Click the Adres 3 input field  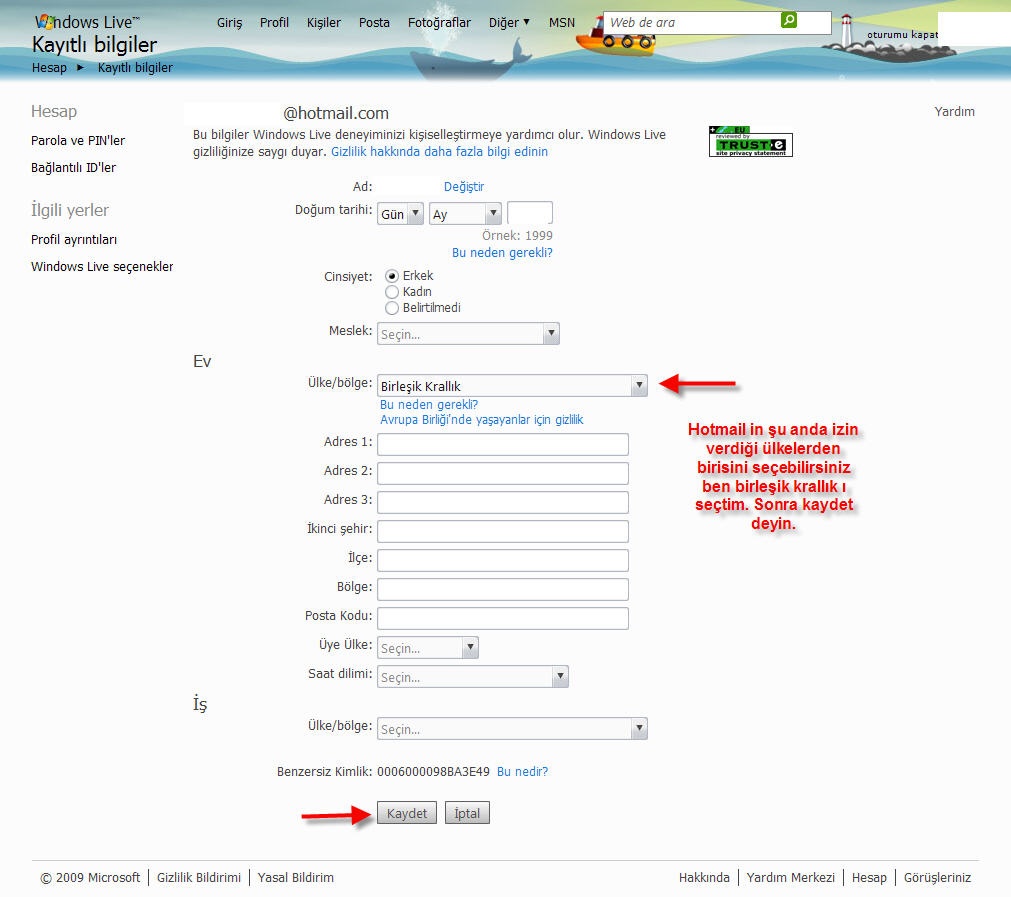pyautogui.click(x=503, y=502)
